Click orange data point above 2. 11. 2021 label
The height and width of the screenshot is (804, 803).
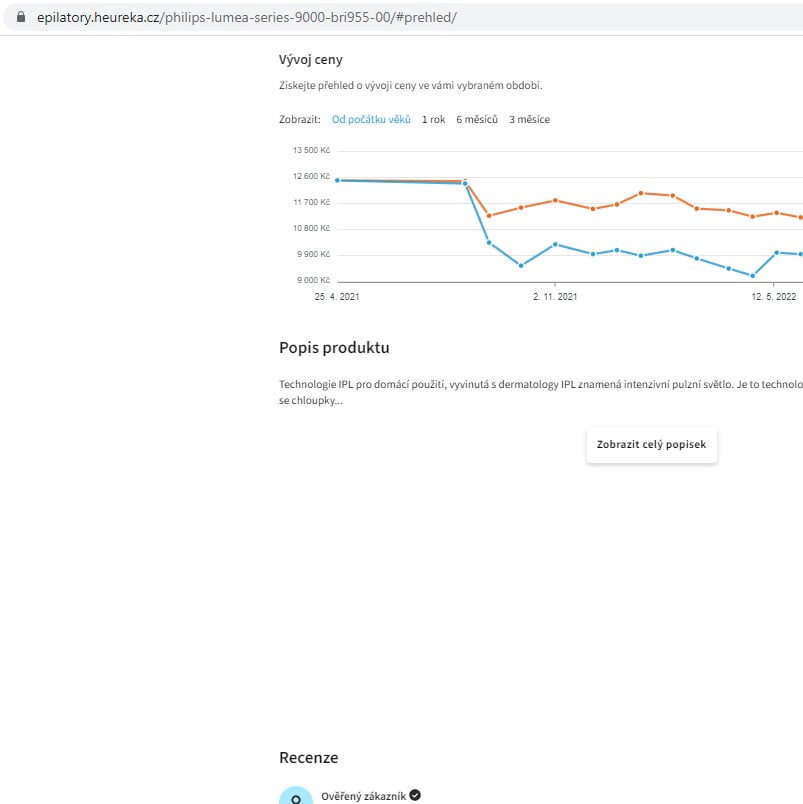[555, 200]
